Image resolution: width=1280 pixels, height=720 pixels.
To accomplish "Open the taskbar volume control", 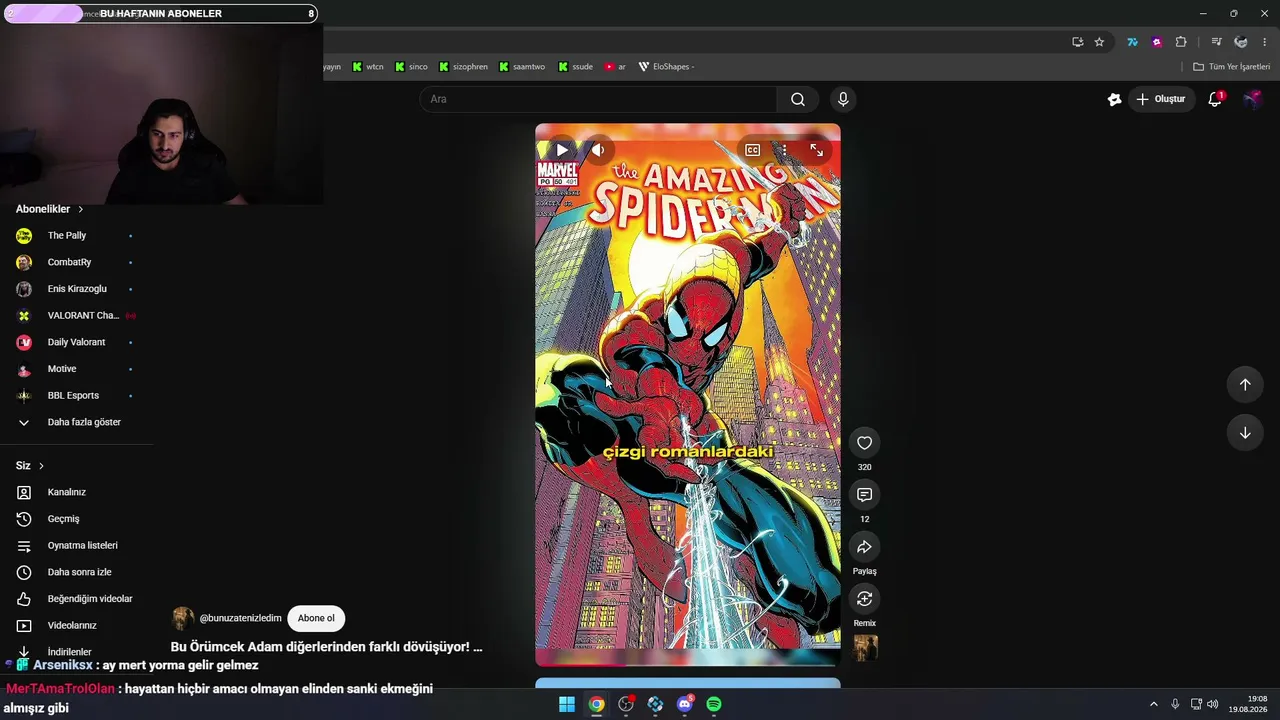I will coord(1213,704).
